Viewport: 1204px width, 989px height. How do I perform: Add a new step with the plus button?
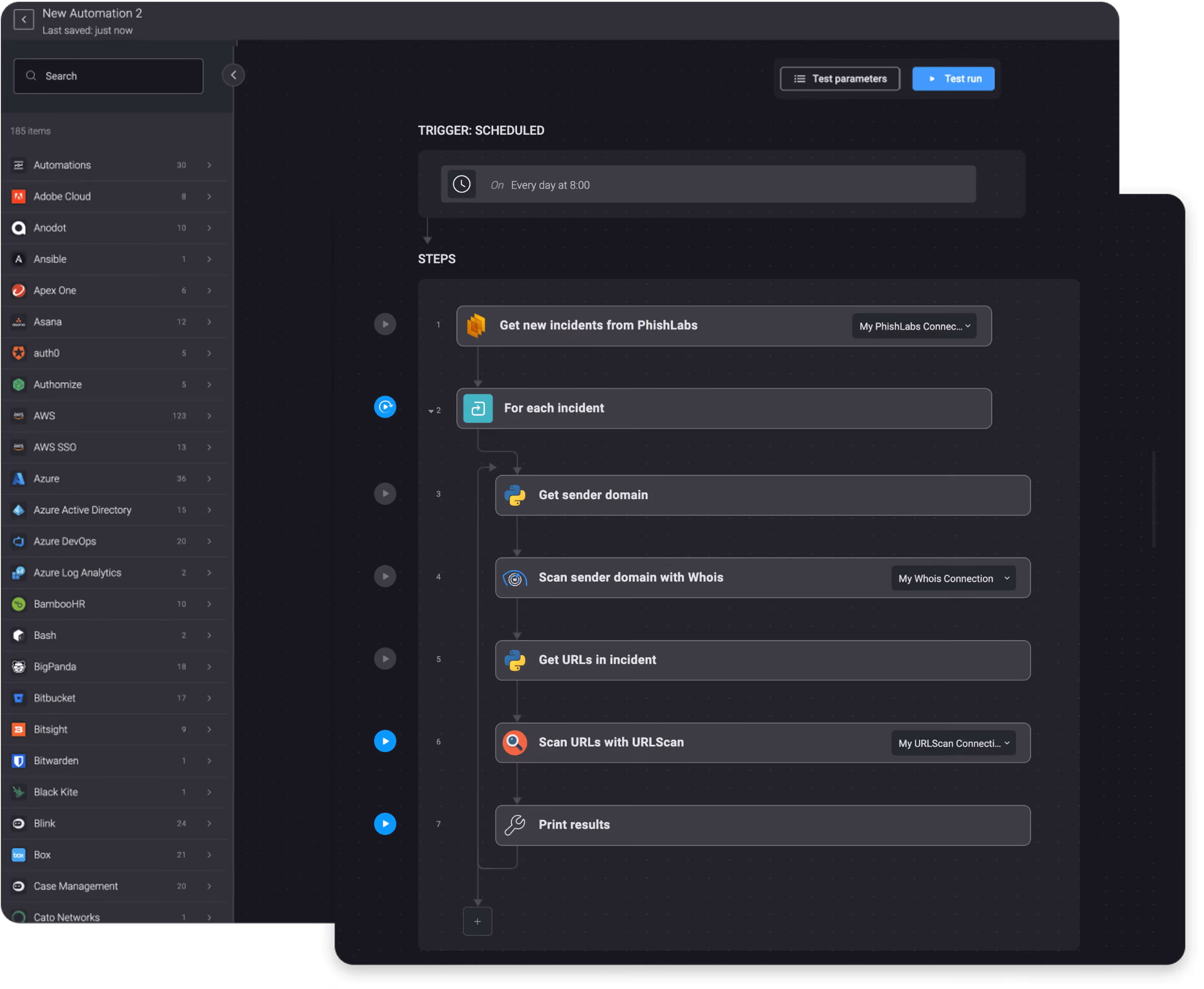click(477, 921)
